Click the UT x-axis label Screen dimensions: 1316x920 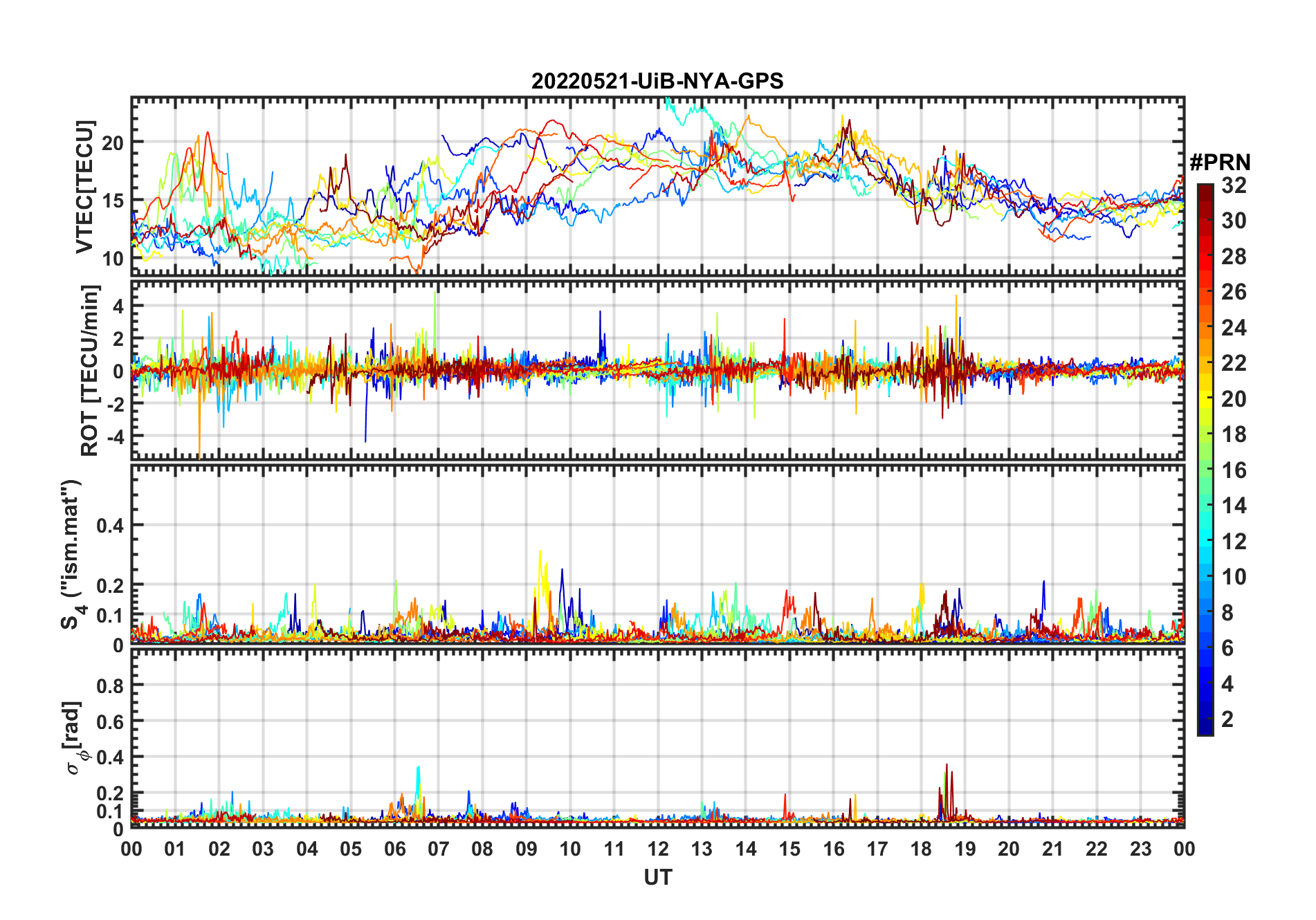coord(658,877)
